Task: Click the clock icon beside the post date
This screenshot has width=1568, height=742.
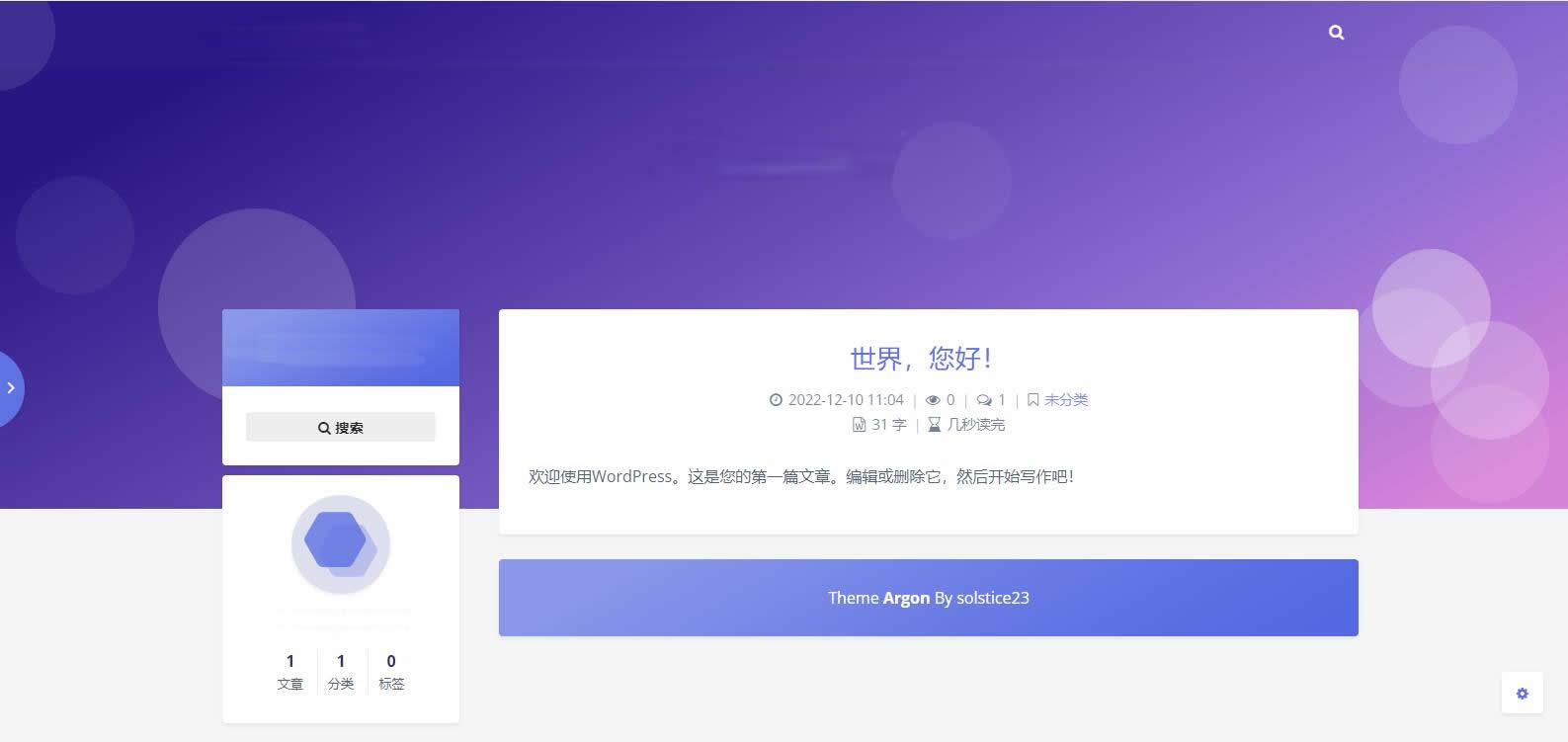Action: (x=776, y=400)
